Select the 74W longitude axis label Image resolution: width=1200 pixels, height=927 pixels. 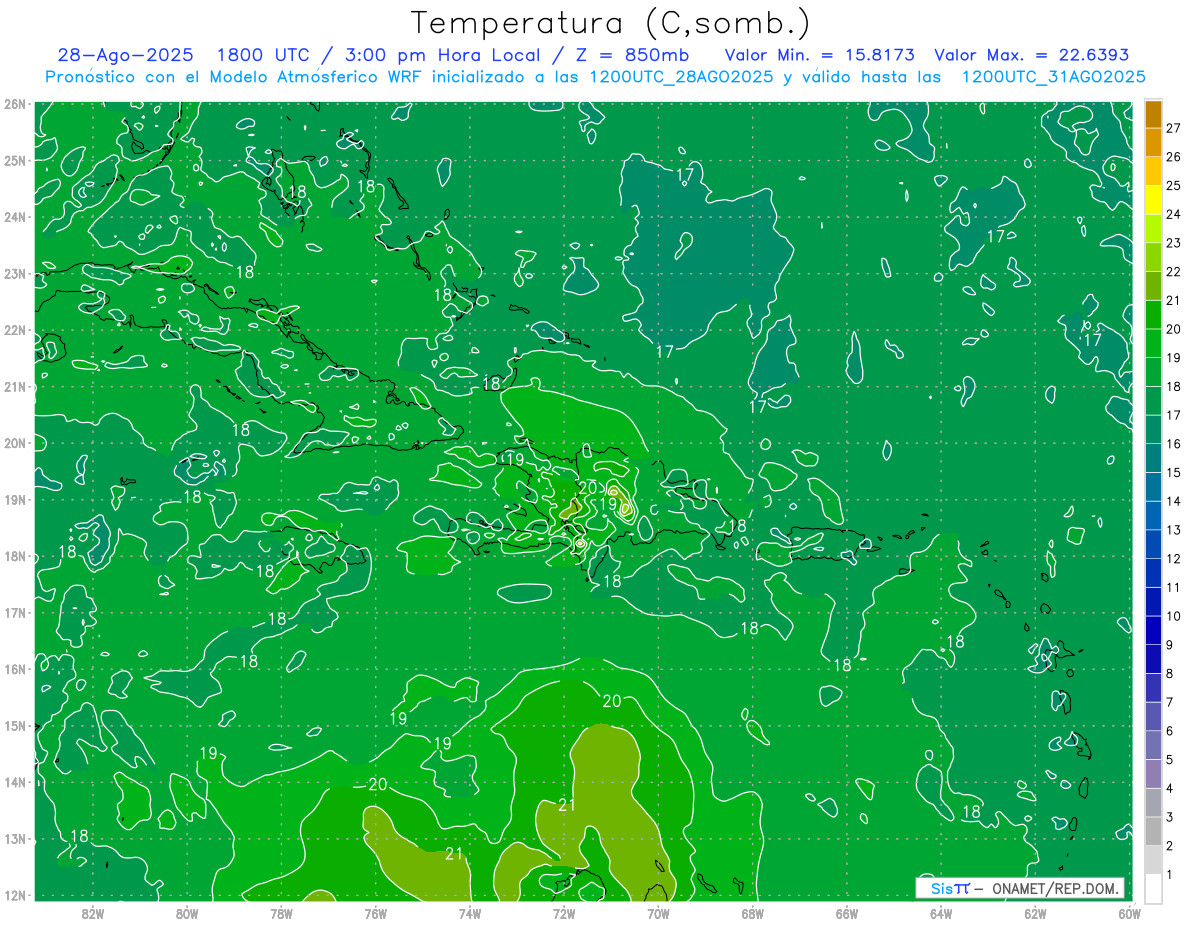(470, 913)
